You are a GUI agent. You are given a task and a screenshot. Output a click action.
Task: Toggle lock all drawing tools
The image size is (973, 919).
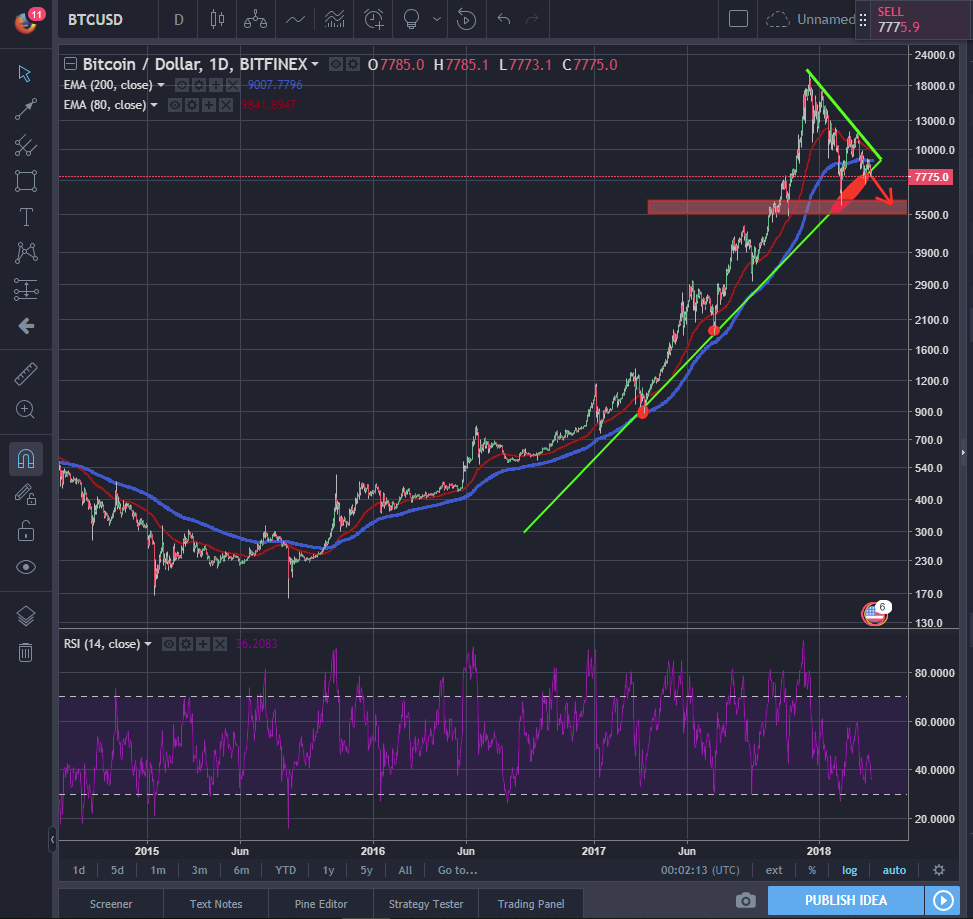pos(25,531)
